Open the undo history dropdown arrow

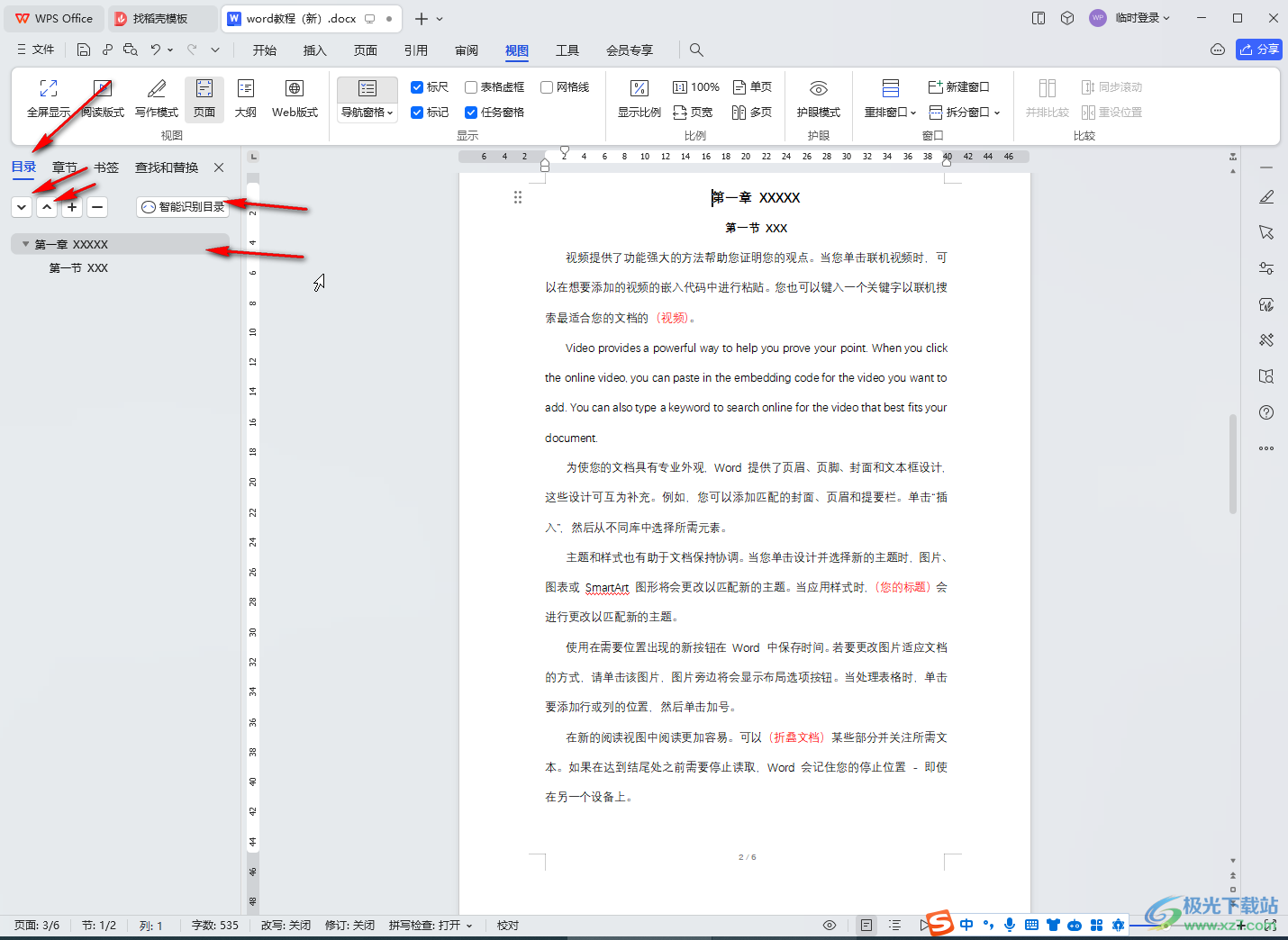coord(170,50)
